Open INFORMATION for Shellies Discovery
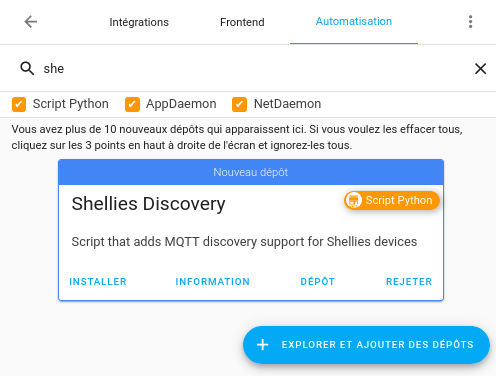 coord(213,282)
